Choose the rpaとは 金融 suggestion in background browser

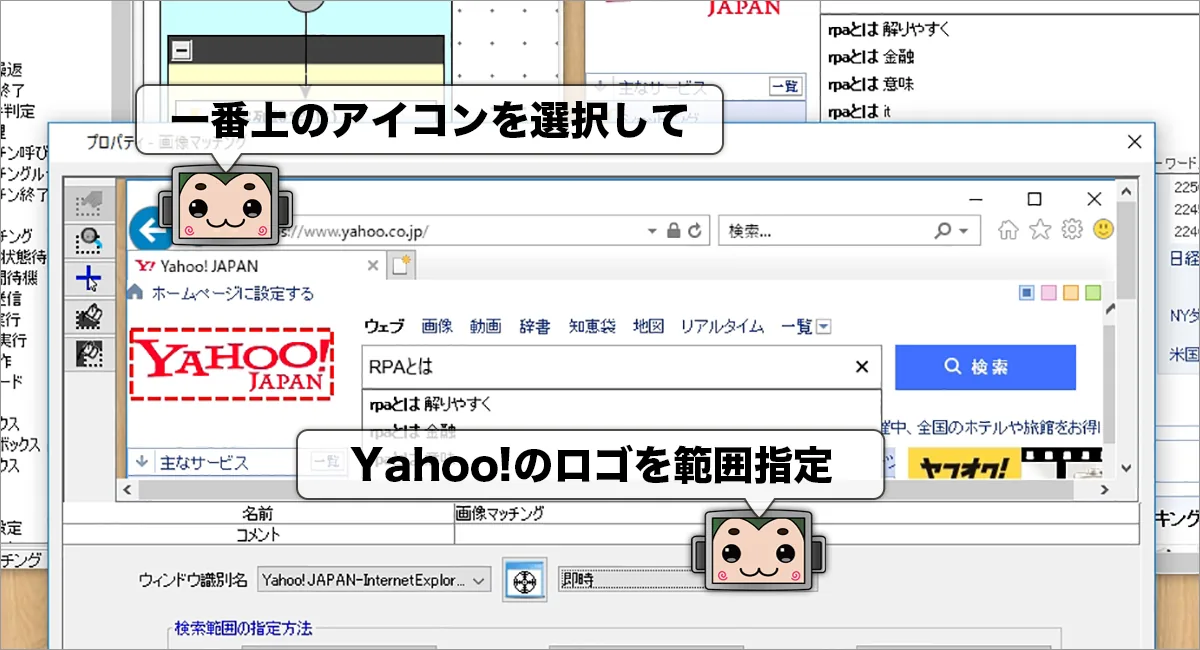pos(871,57)
